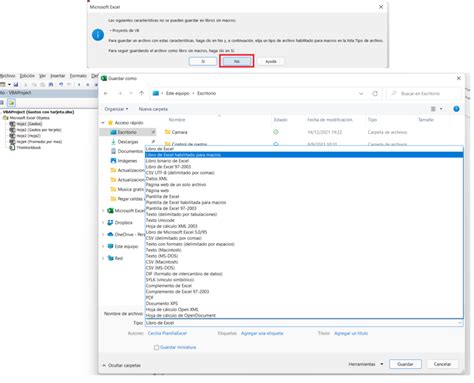Viewport: 474px width, 383px height.
Task: Sort by the Fecha de modificación column
Action: coord(330,120)
